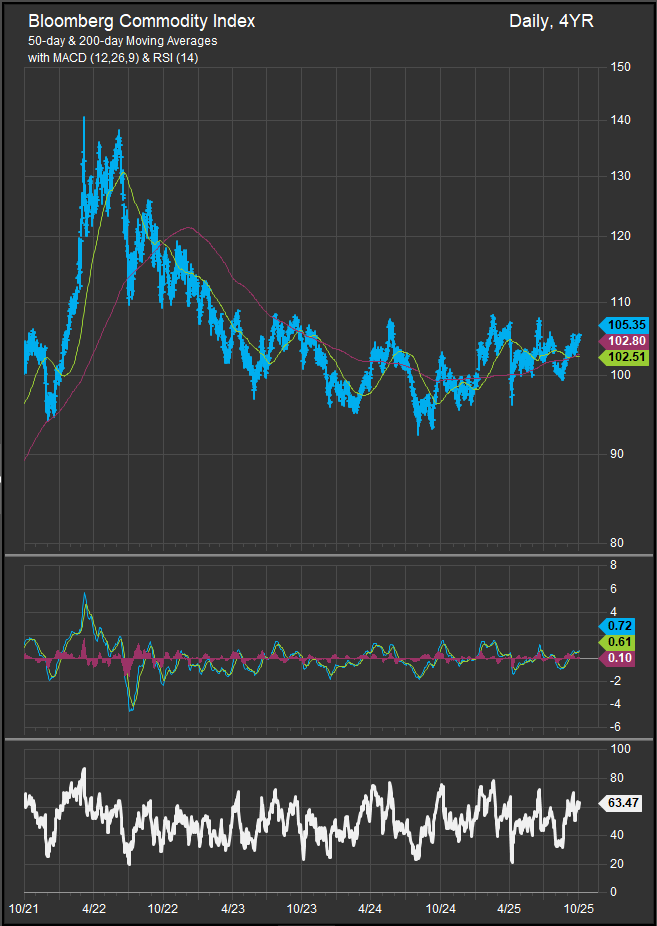Click the maroon 102.80 moving average tag

623,341
